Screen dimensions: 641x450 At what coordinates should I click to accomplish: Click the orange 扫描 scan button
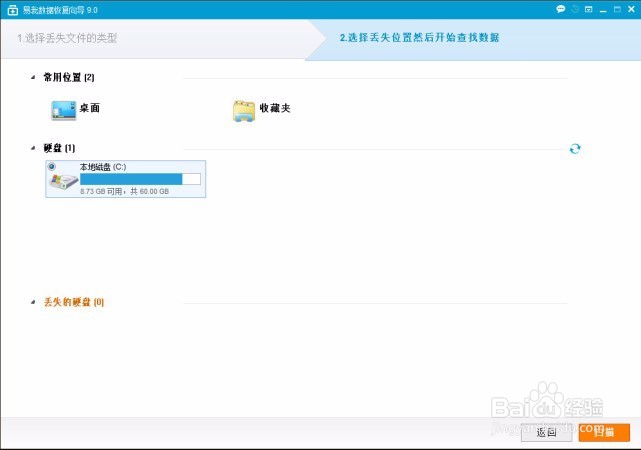pyautogui.click(x=604, y=432)
